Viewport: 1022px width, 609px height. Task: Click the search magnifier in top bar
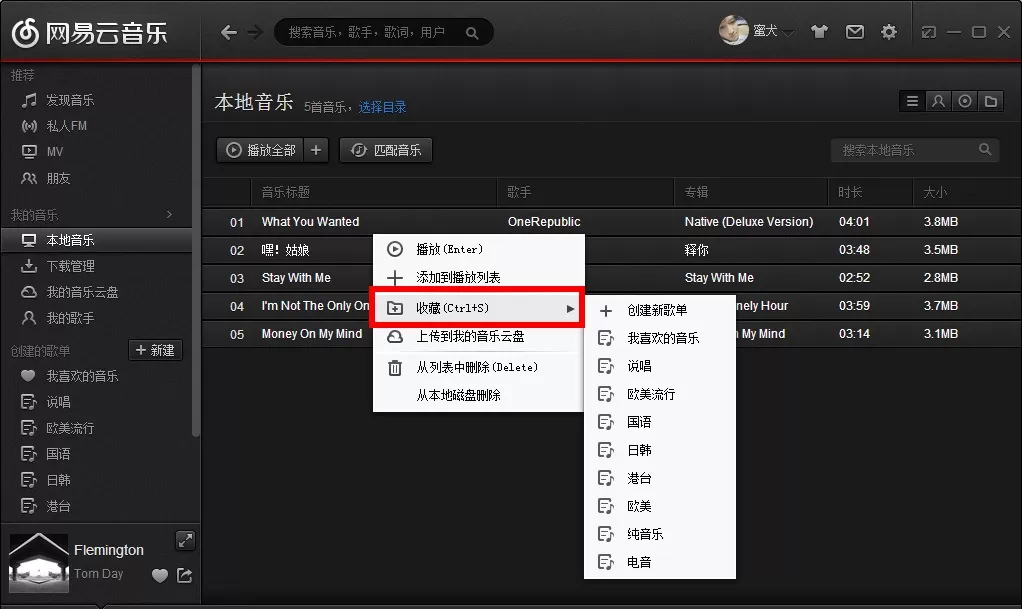click(473, 33)
